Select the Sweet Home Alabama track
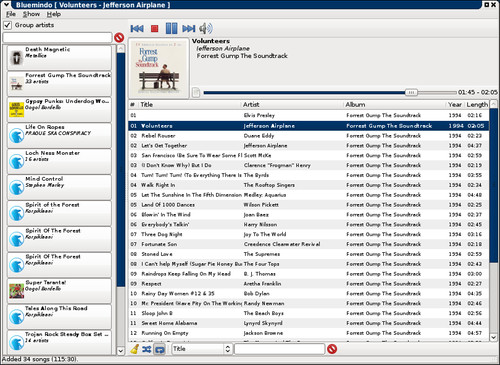The height and width of the screenshot is (365, 500). [x=309, y=323]
